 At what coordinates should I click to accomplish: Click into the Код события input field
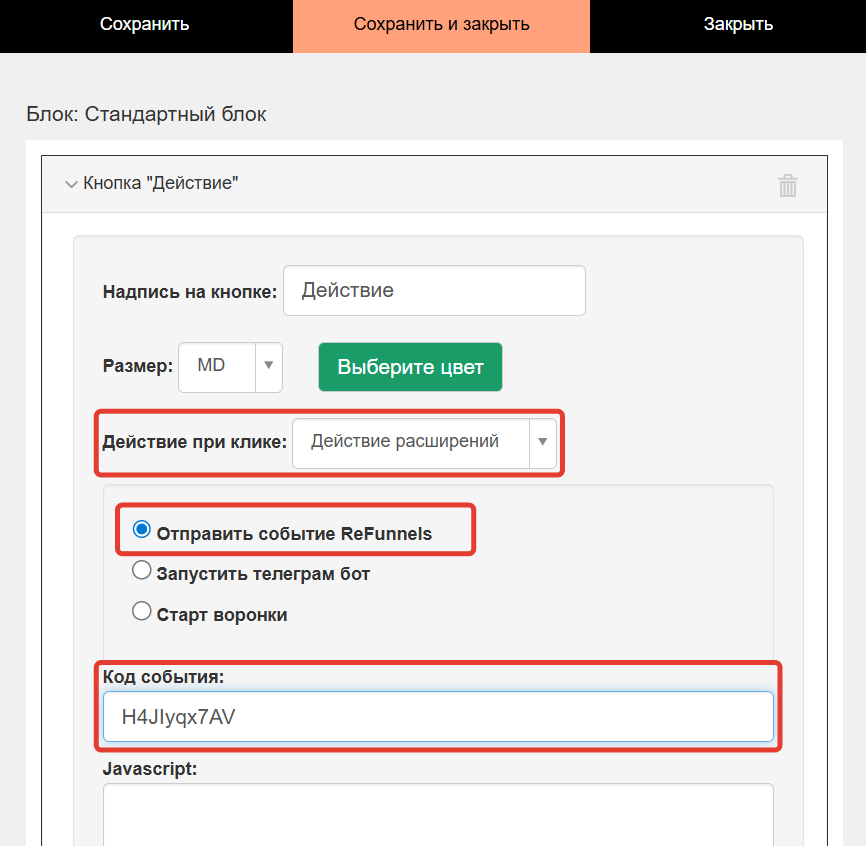coord(438,716)
